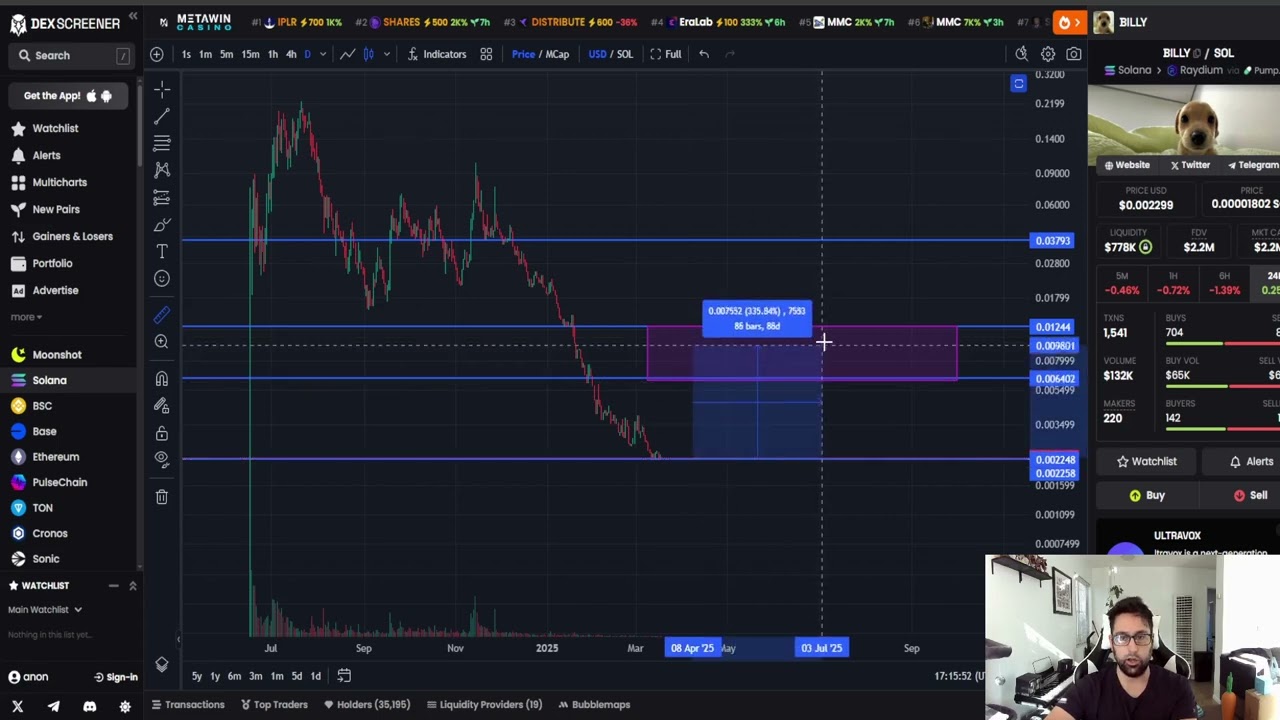Click the token Website link
This screenshot has height=720, width=1280.
point(1127,165)
